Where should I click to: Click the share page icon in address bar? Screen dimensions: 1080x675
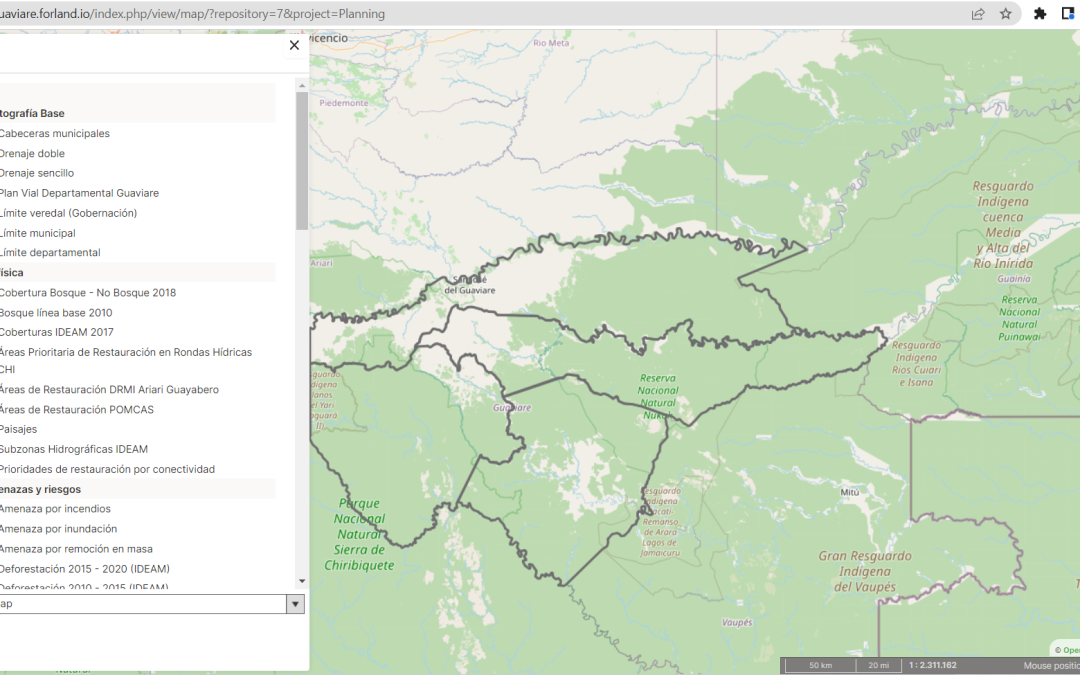[977, 14]
